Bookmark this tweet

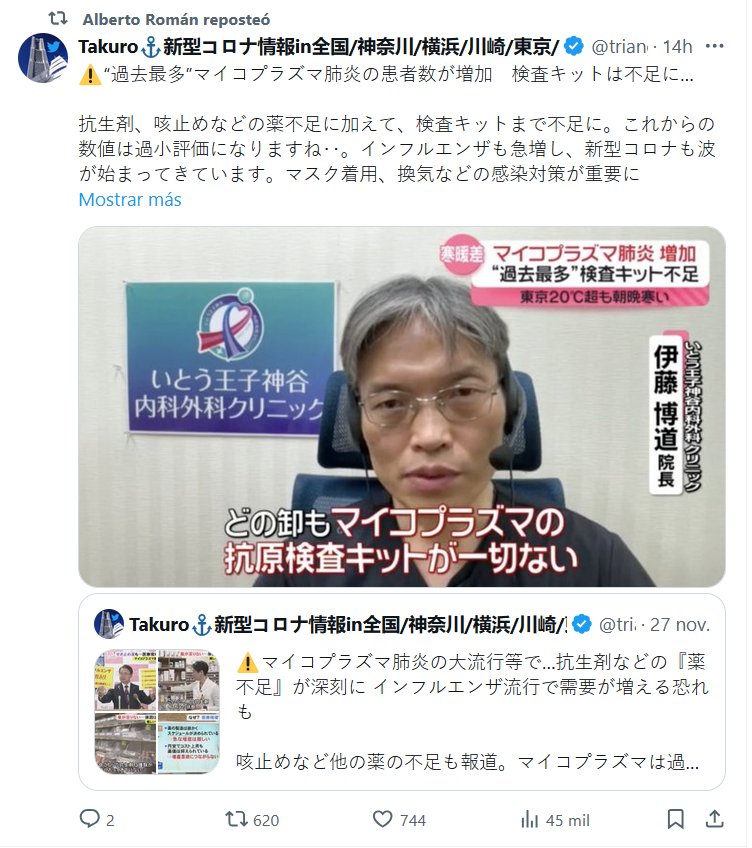pyautogui.click(x=676, y=819)
